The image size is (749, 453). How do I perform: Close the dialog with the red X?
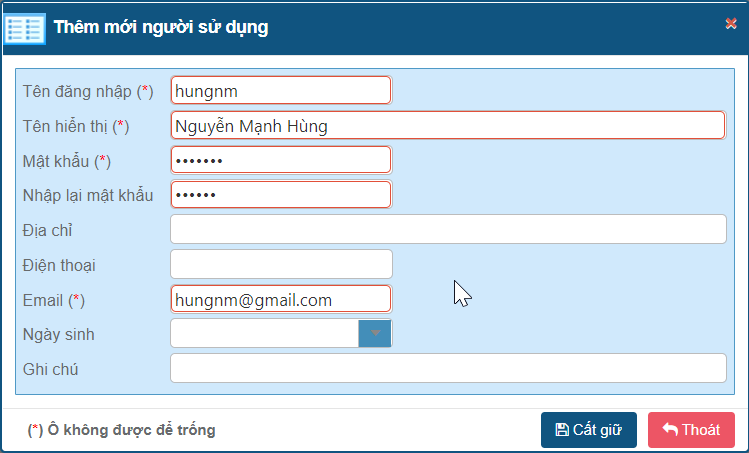tap(731, 24)
